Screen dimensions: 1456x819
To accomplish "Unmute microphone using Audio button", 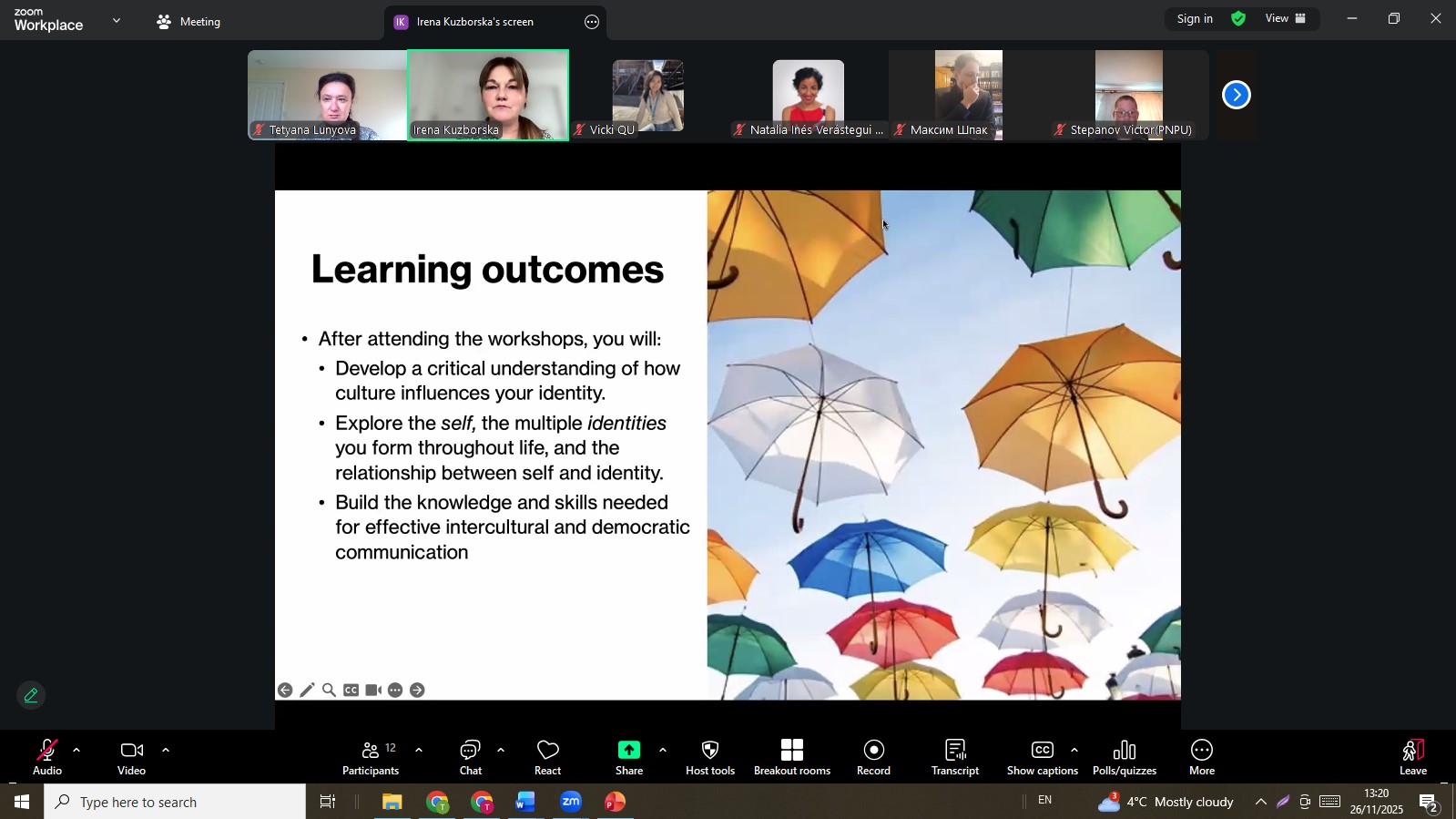I will [47, 757].
